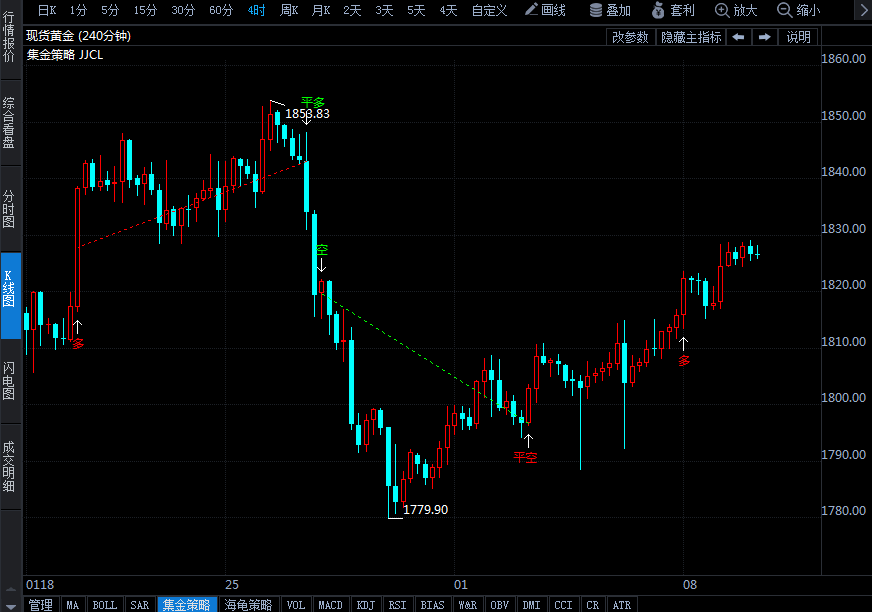Click the 缩小 zoom-out magnifier
The width and height of the screenshot is (872, 612).
coord(799,10)
